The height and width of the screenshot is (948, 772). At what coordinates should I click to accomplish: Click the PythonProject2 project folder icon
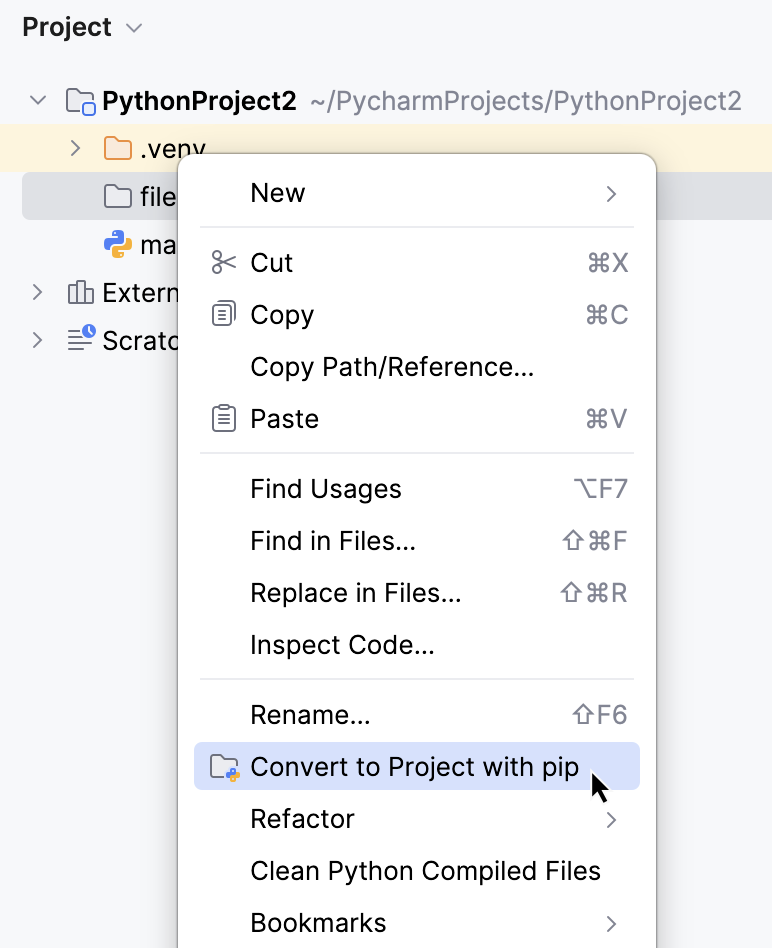[80, 101]
